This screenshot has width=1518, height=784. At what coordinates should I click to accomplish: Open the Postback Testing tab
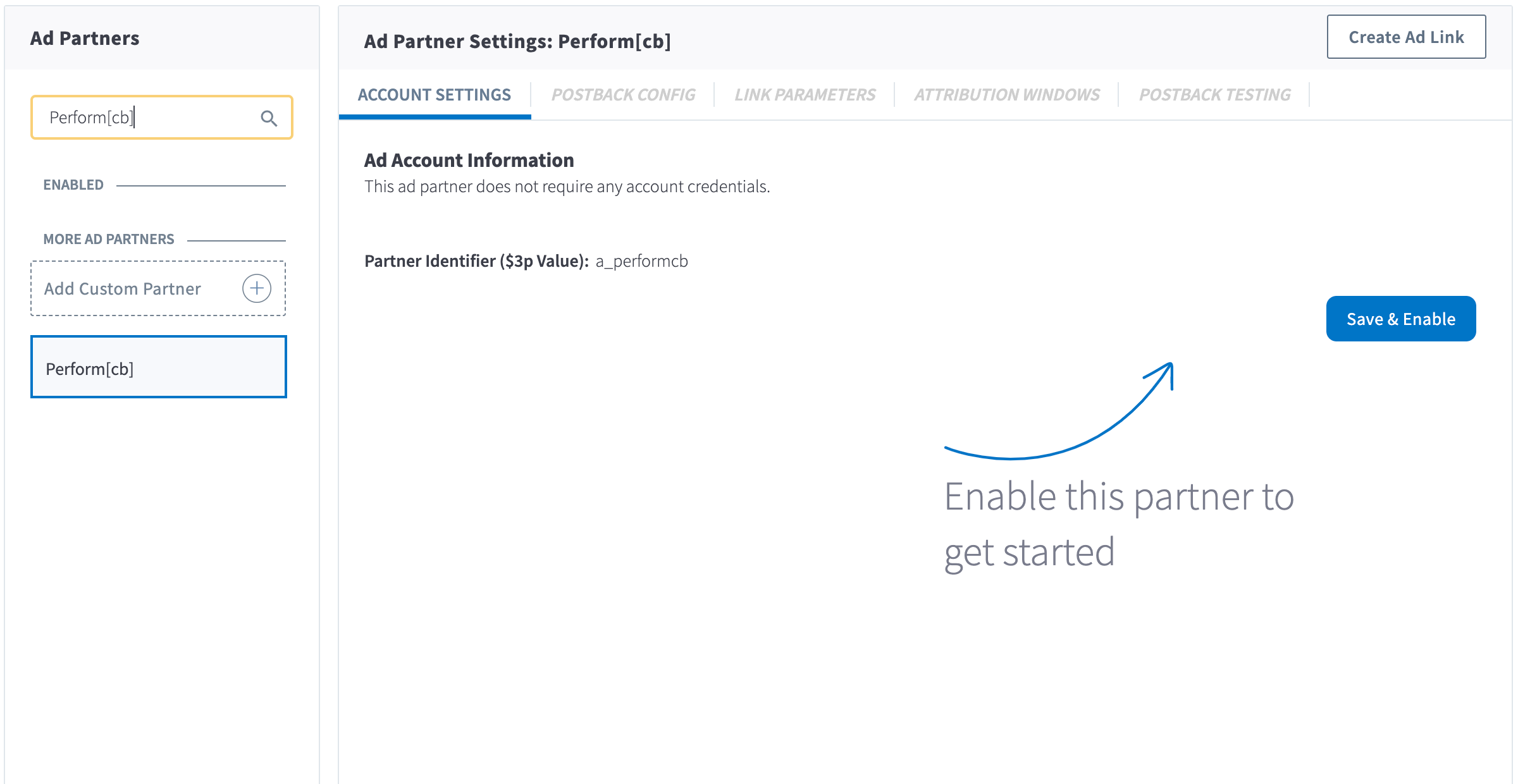click(x=1214, y=95)
